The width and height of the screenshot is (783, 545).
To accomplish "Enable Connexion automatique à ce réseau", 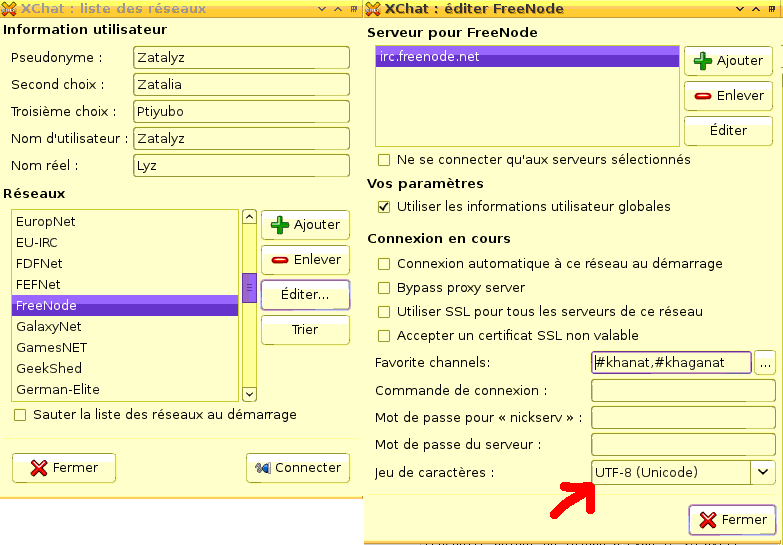I will [384, 264].
